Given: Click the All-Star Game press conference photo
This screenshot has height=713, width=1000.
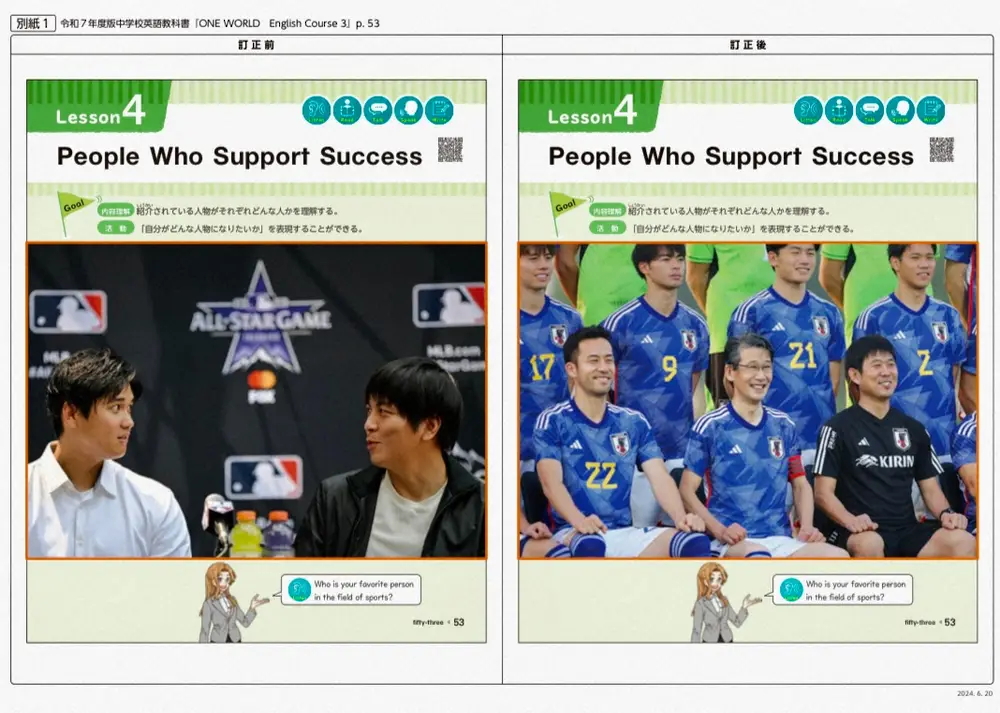Looking at the screenshot, I should click(256, 400).
